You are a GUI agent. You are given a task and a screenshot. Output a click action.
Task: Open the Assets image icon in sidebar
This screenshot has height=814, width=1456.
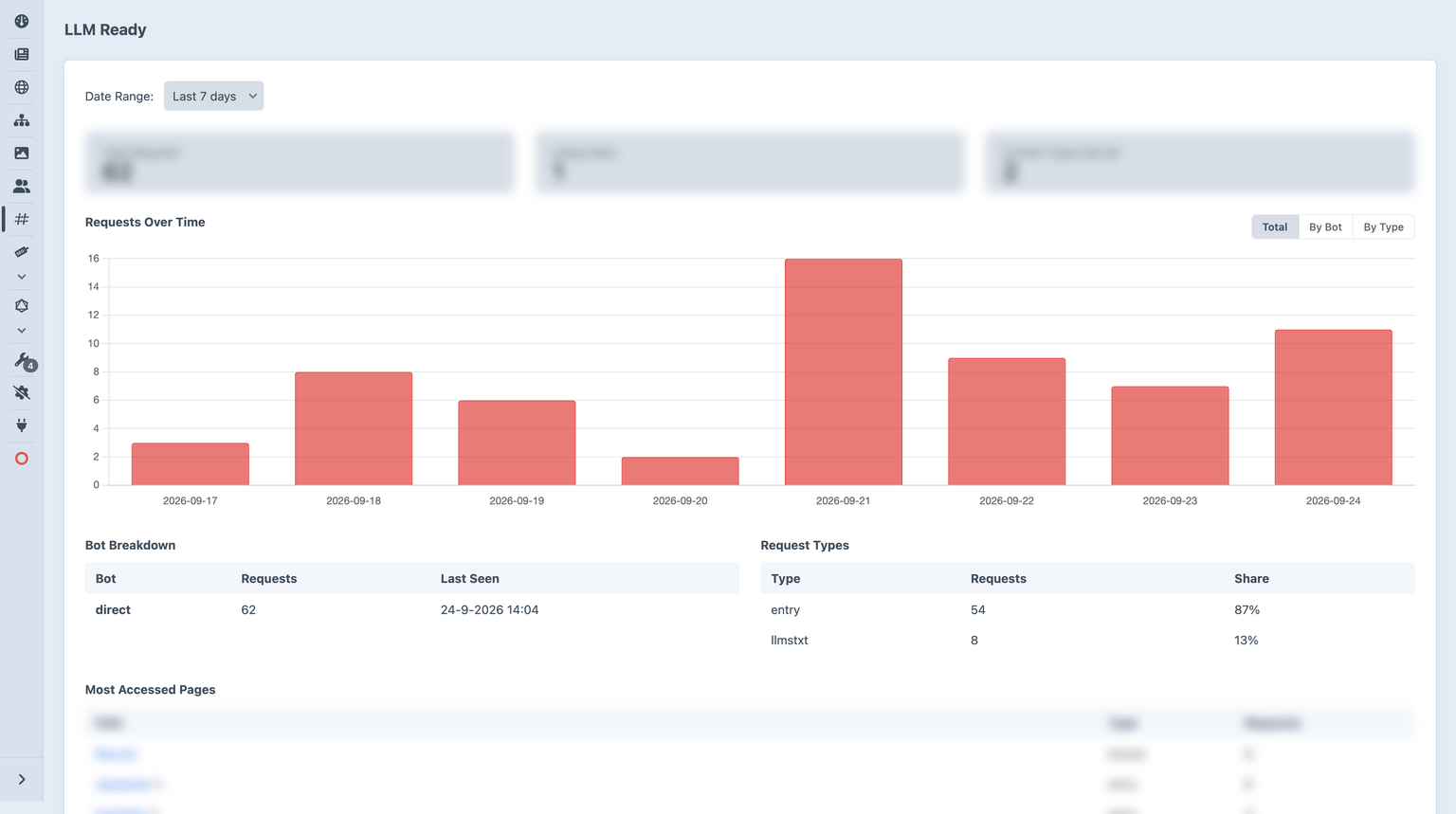click(21, 153)
